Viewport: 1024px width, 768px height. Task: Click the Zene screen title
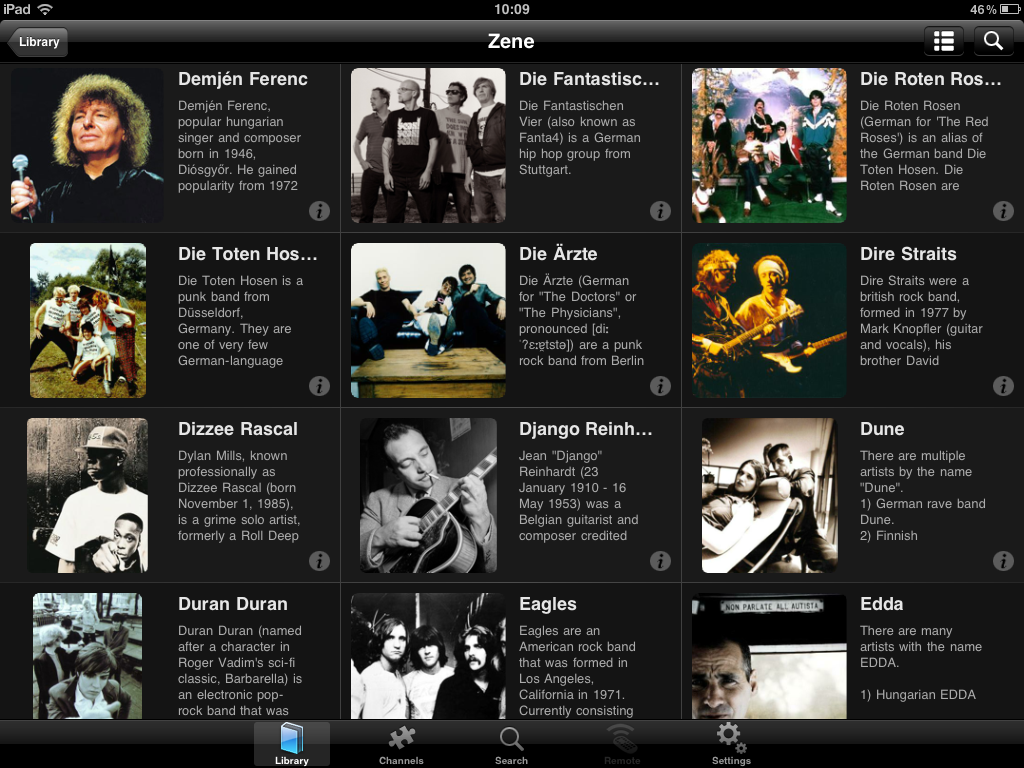(x=511, y=42)
